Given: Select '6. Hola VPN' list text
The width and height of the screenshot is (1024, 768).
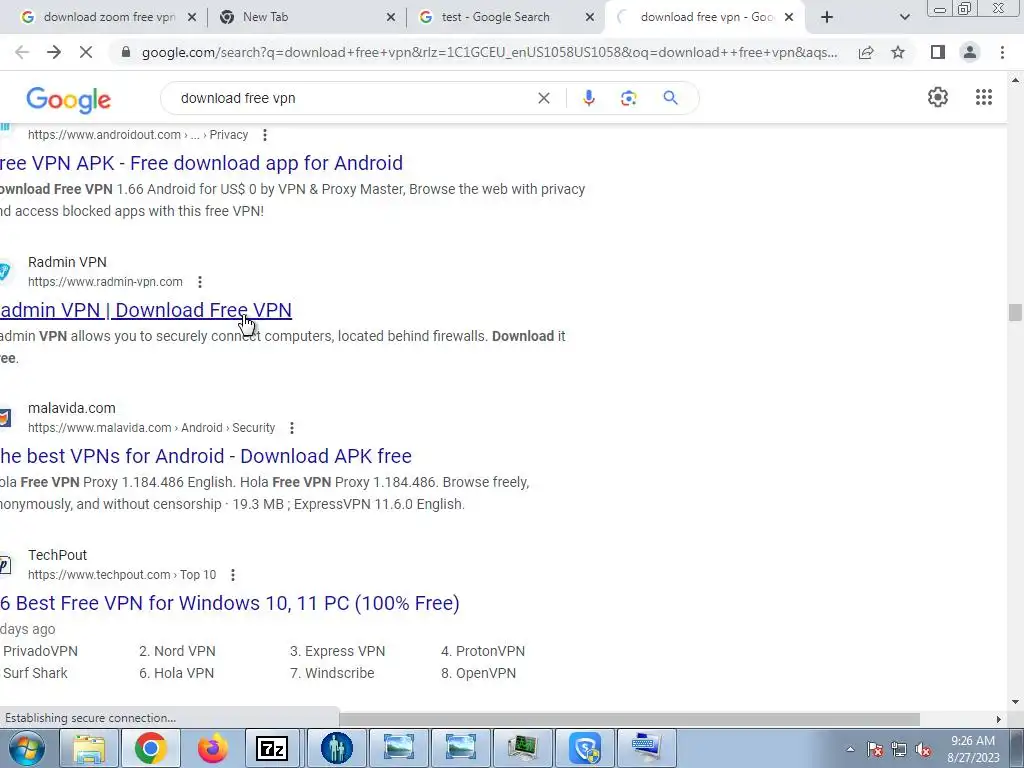Looking at the screenshot, I should click(x=176, y=673).
